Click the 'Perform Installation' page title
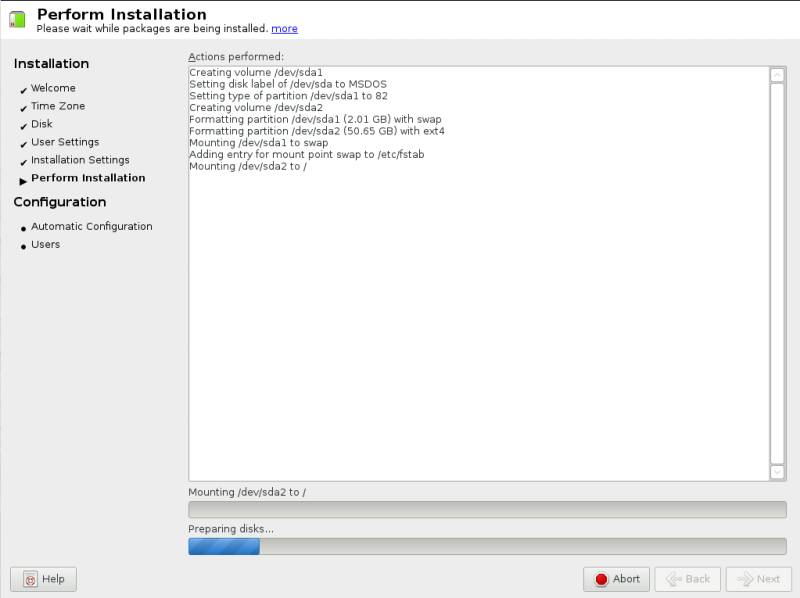 point(121,14)
